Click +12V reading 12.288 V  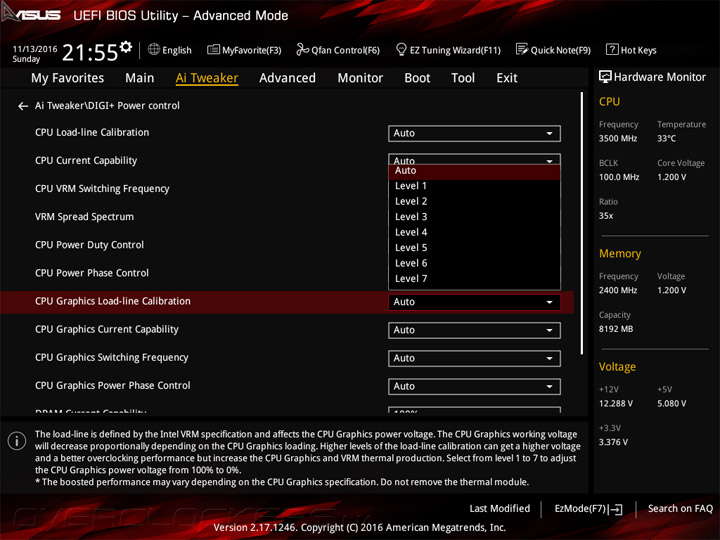(616, 403)
